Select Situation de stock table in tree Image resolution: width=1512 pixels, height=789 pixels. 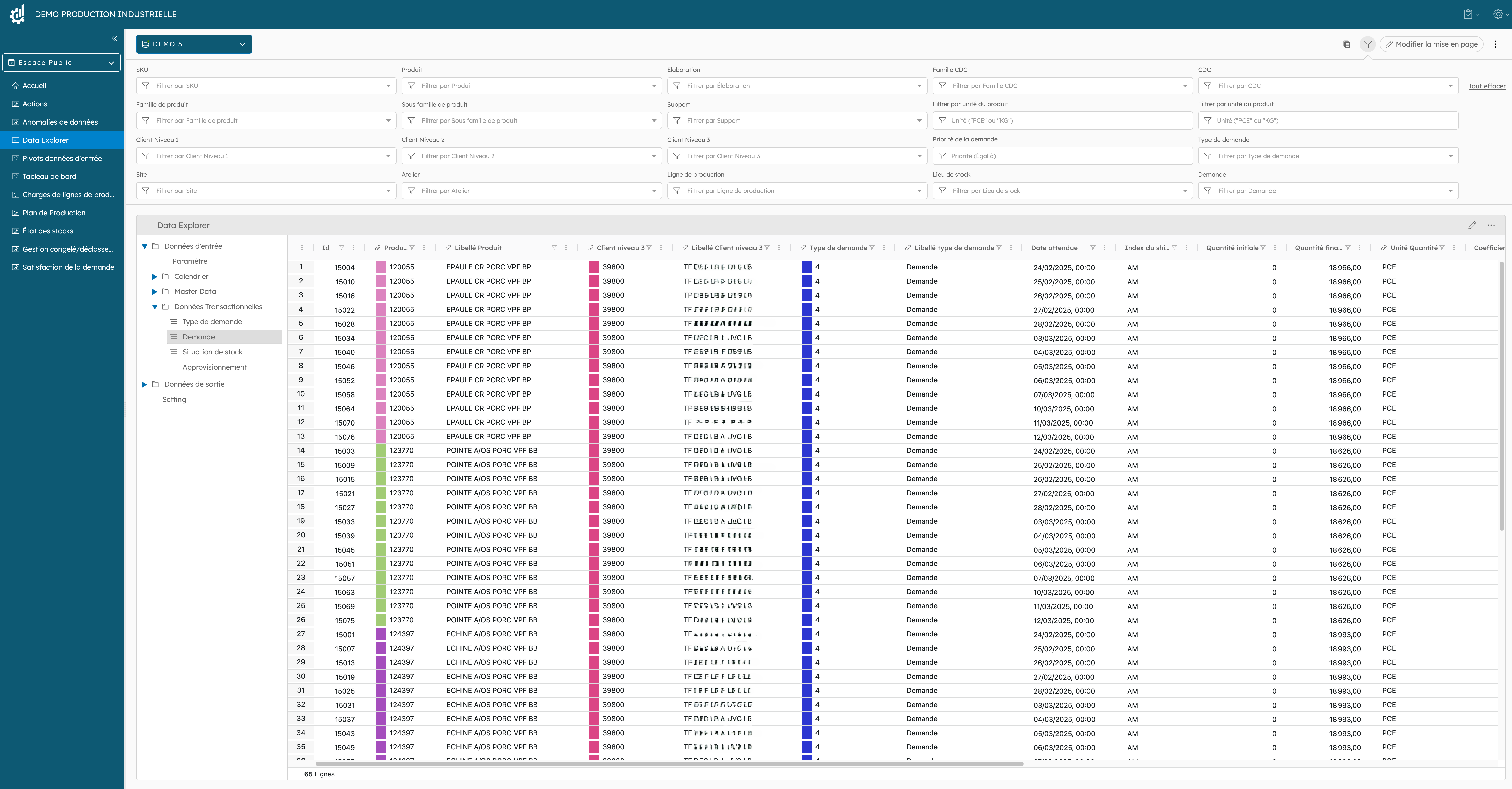(212, 352)
